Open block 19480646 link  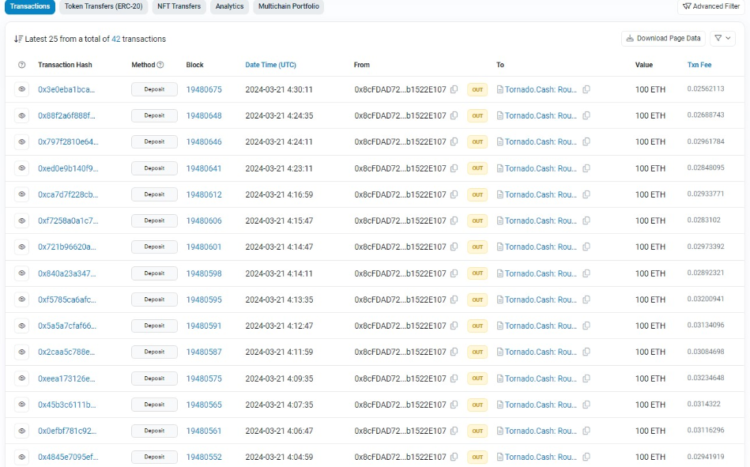click(204, 142)
